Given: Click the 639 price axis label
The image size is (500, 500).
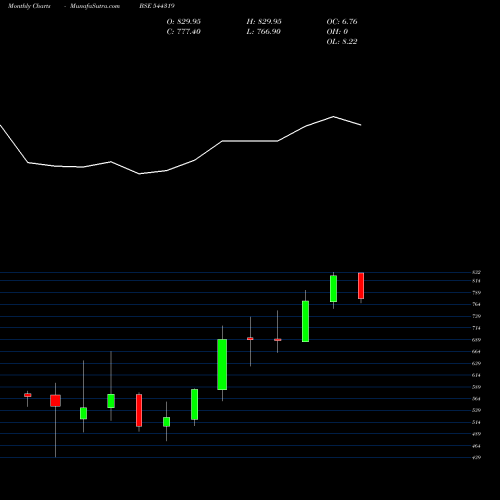Looking at the screenshot, I should pyautogui.click(x=476, y=363).
